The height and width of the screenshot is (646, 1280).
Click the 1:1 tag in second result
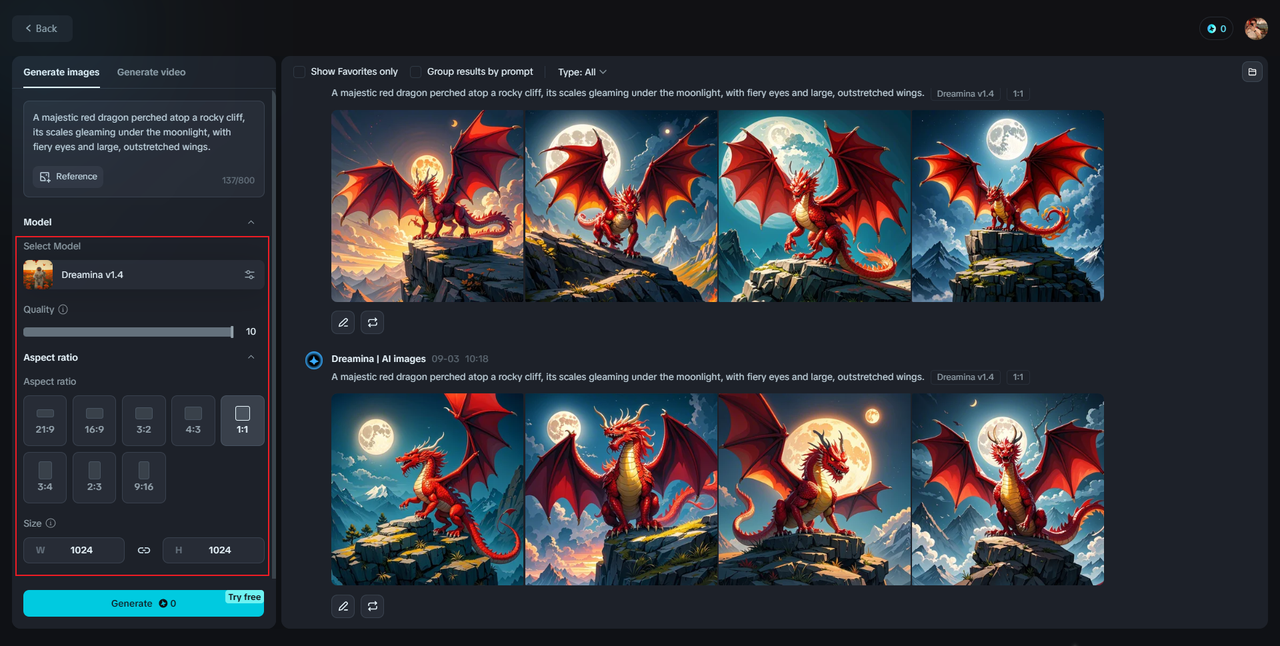click(x=1018, y=378)
